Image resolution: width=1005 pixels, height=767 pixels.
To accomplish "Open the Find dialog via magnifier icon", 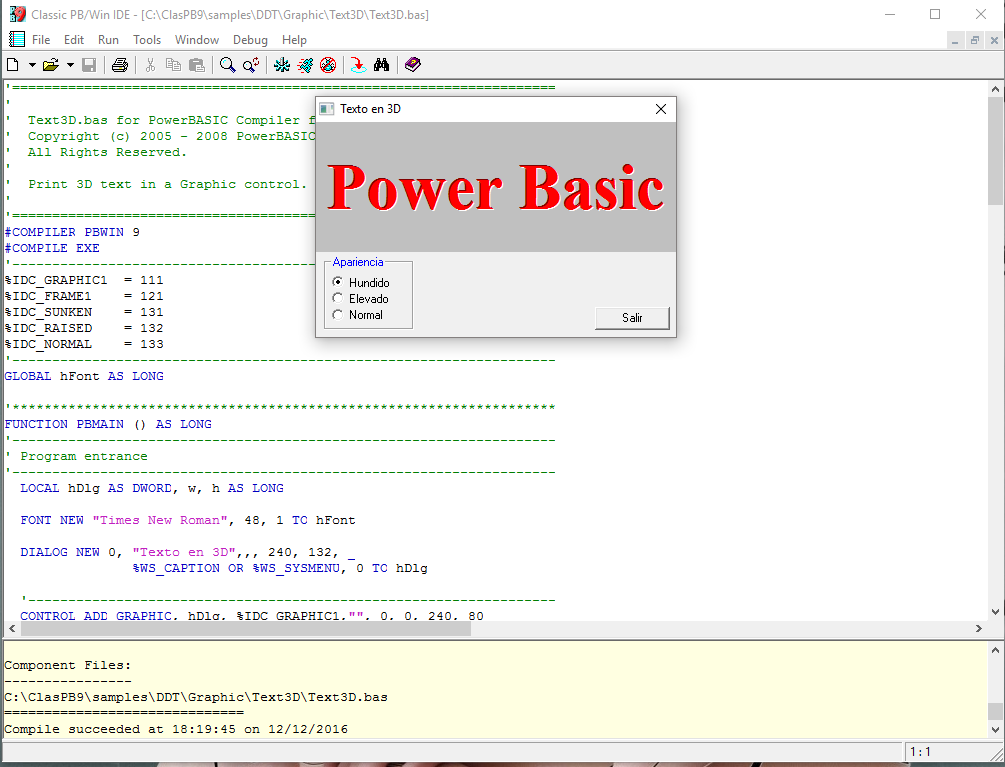I will (x=227, y=64).
